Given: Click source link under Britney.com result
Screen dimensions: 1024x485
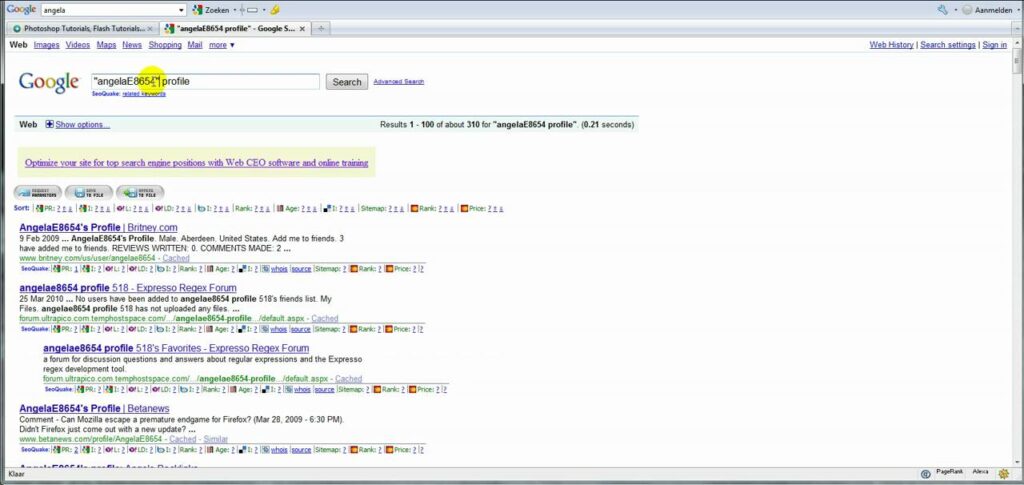Looking at the screenshot, I should coord(301,269).
